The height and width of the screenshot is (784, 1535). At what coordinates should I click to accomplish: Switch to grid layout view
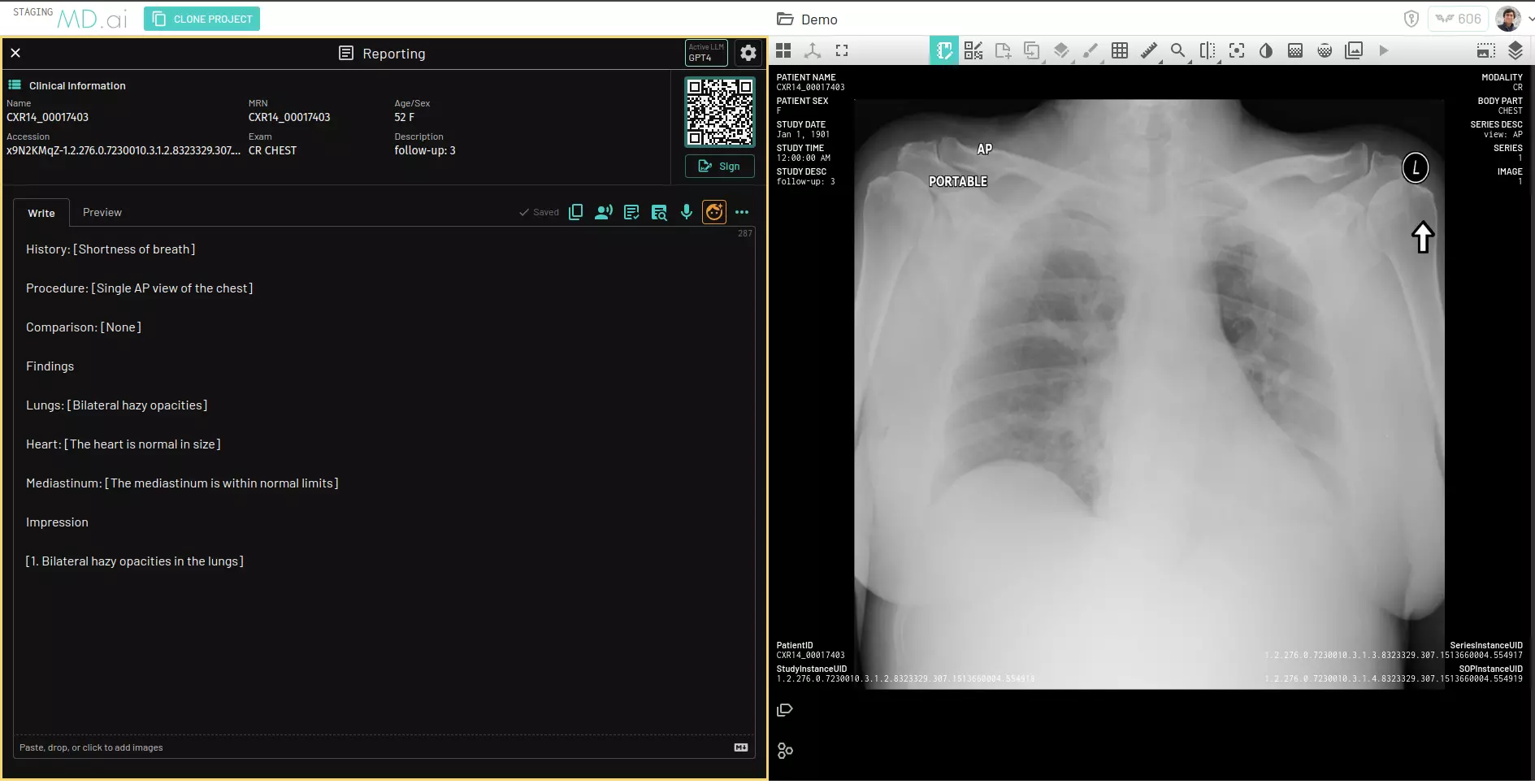pyautogui.click(x=783, y=50)
